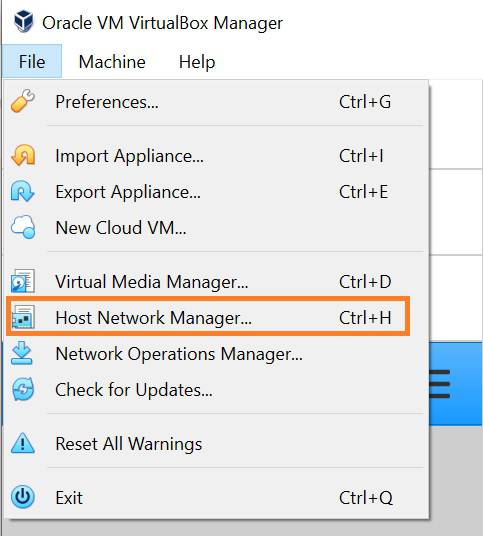Click the hamburger list button on blue panel
The width and height of the screenshot is (483, 536).
(x=439, y=384)
